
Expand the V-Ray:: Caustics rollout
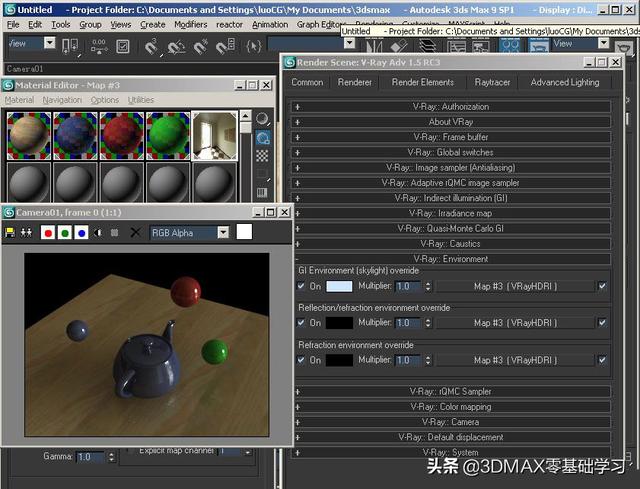point(451,244)
